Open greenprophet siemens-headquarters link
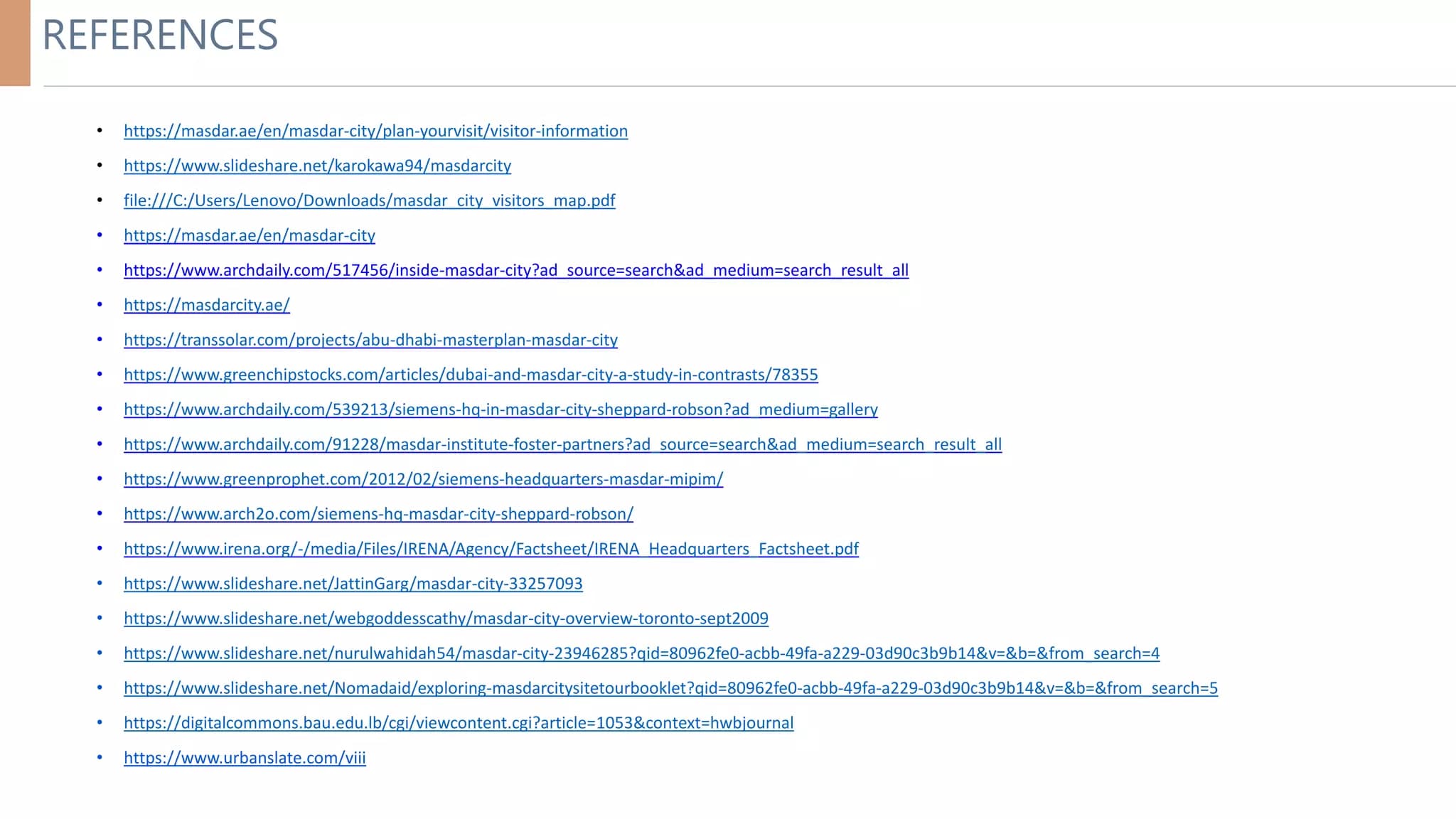The image size is (1456, 819). 423,479
